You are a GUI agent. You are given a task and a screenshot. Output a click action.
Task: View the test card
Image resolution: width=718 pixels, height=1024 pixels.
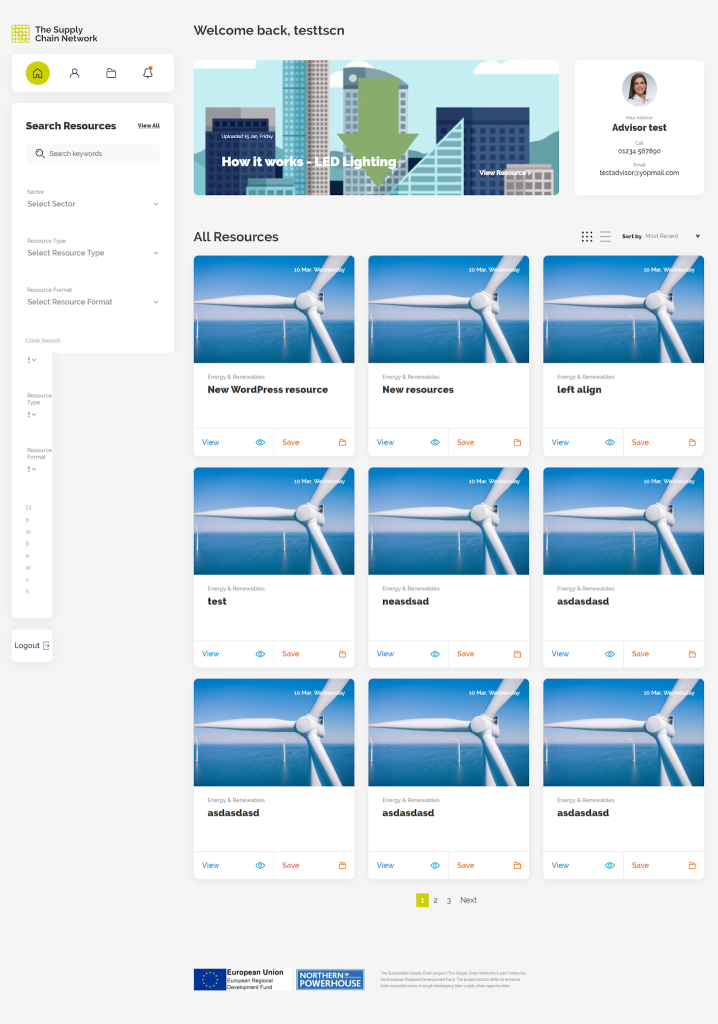(233, 654)
